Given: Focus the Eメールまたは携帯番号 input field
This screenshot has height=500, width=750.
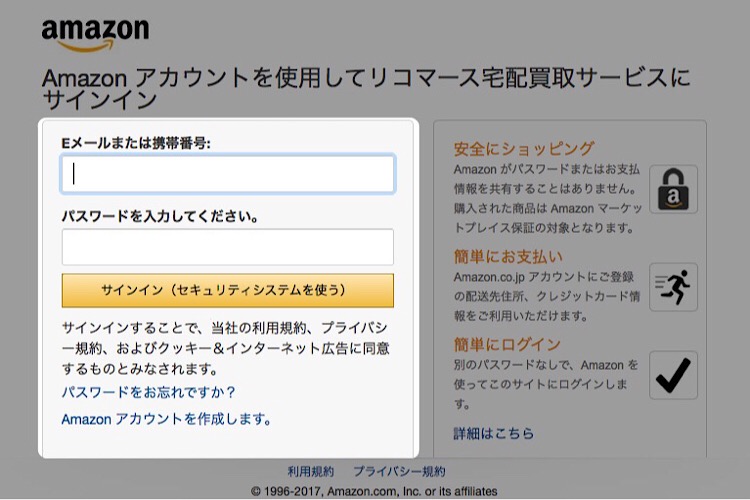Looking at the screenshot, I should [228, 174].
